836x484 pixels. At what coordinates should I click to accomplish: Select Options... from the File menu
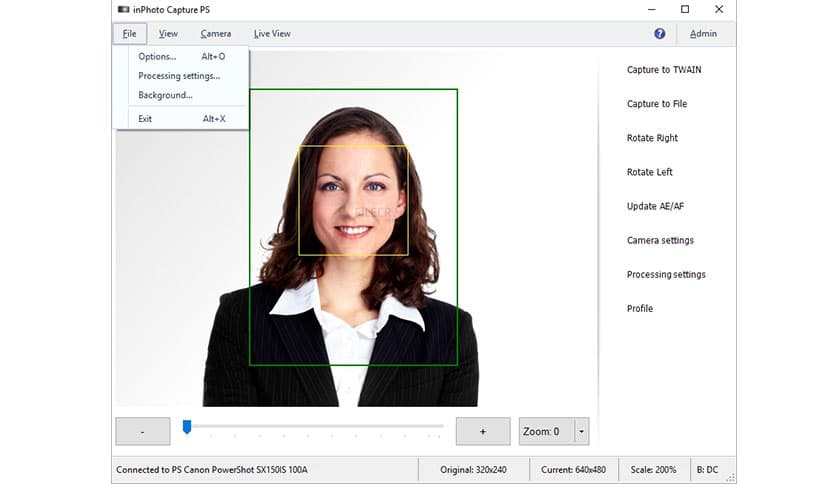[x=157, y=57]
